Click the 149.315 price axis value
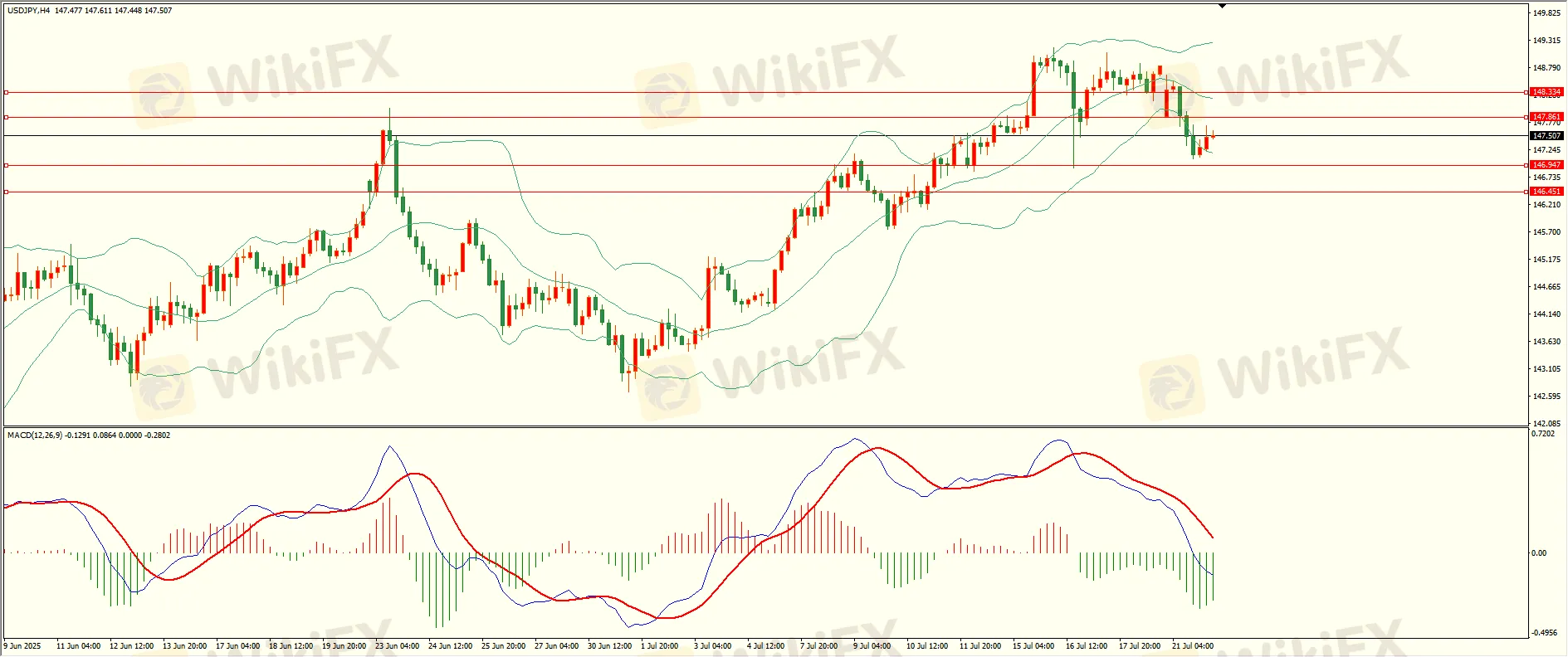 pyautogui.click(x=1546, y=41)
